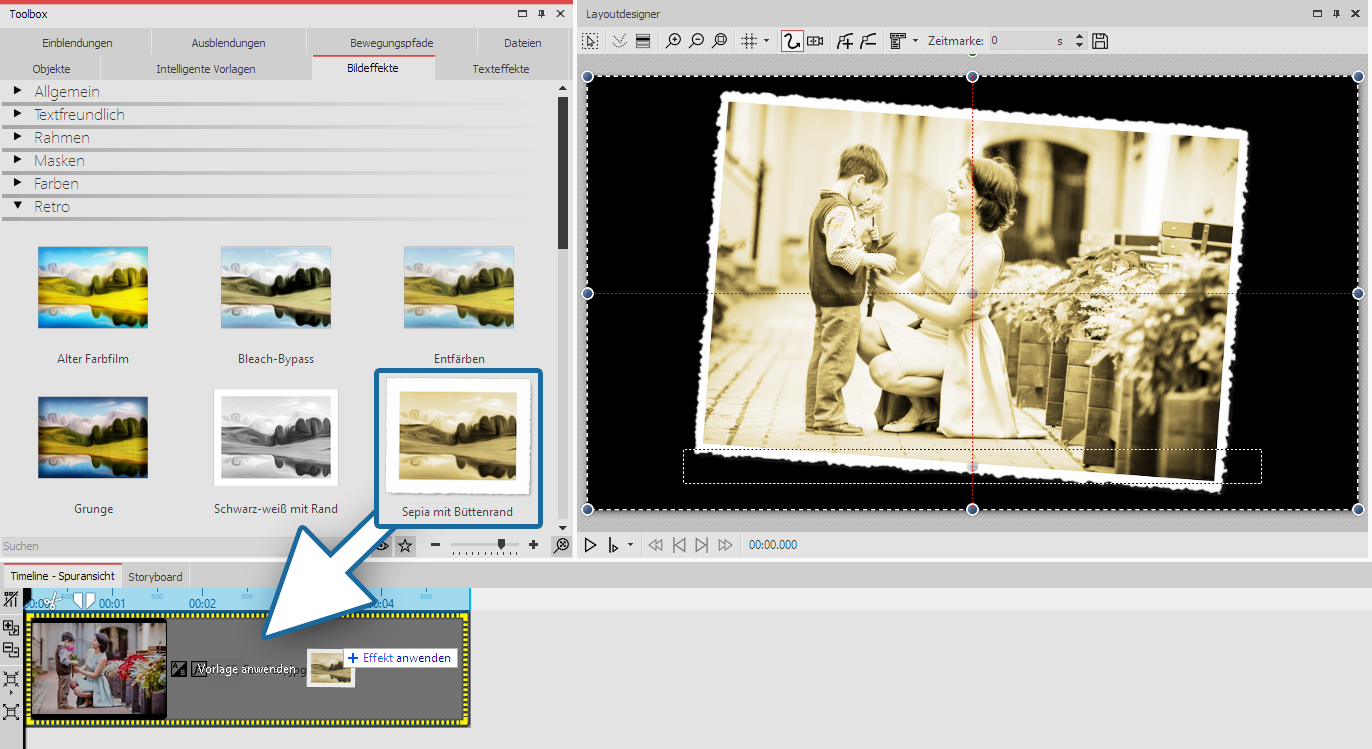Expand the Allgemein effects category
1372x749 pixels.
pos(18,92)
